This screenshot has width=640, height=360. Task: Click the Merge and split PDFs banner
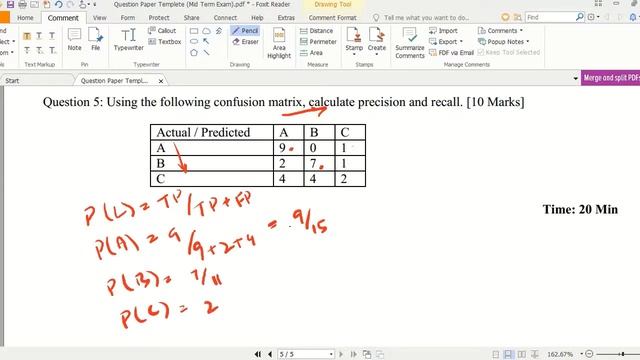pos(611,78)
